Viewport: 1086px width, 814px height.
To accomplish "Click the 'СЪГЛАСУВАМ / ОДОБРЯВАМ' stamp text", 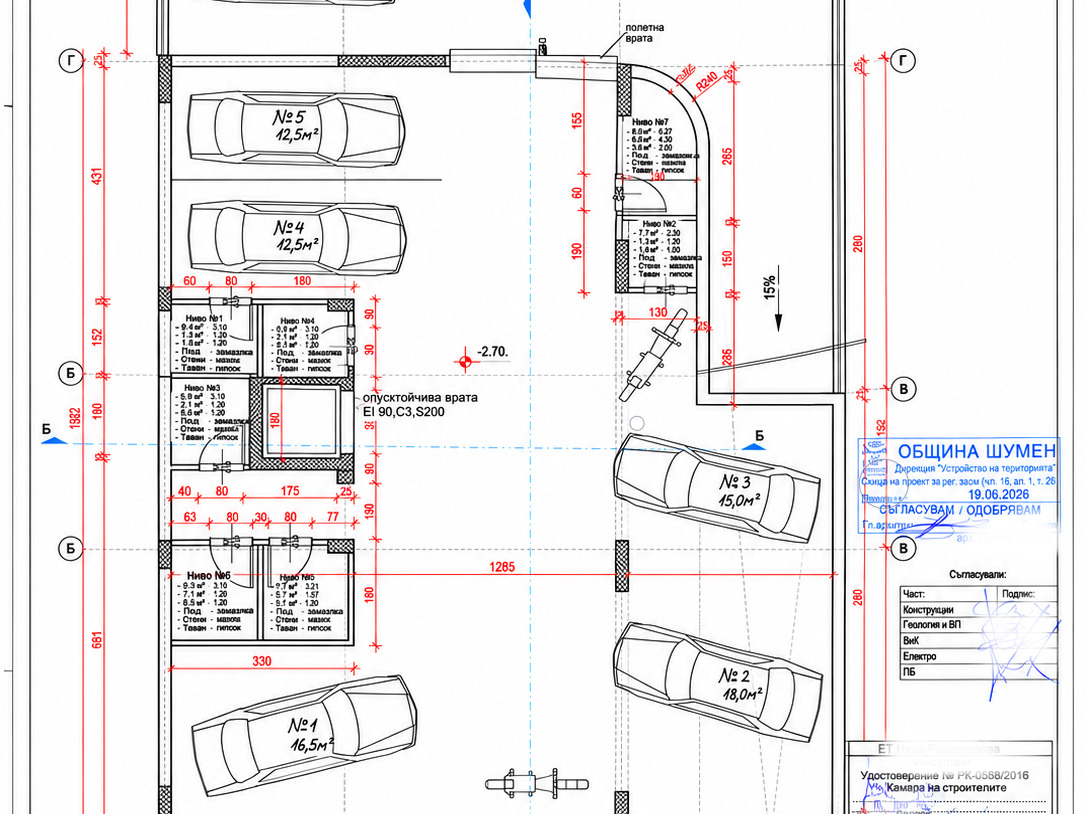I will coord(960,511).
